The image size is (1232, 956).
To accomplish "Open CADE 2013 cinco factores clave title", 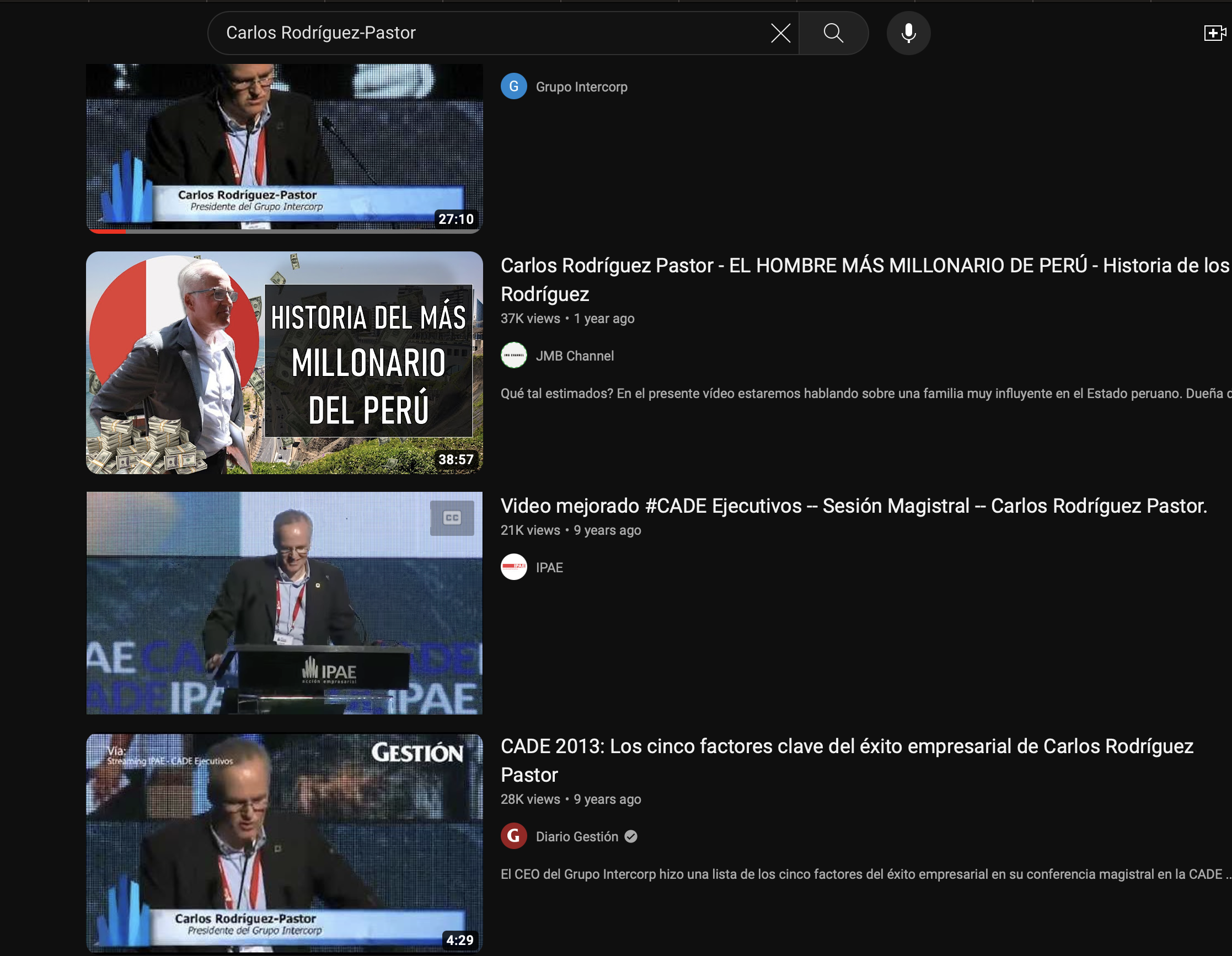I will (847, 760).
